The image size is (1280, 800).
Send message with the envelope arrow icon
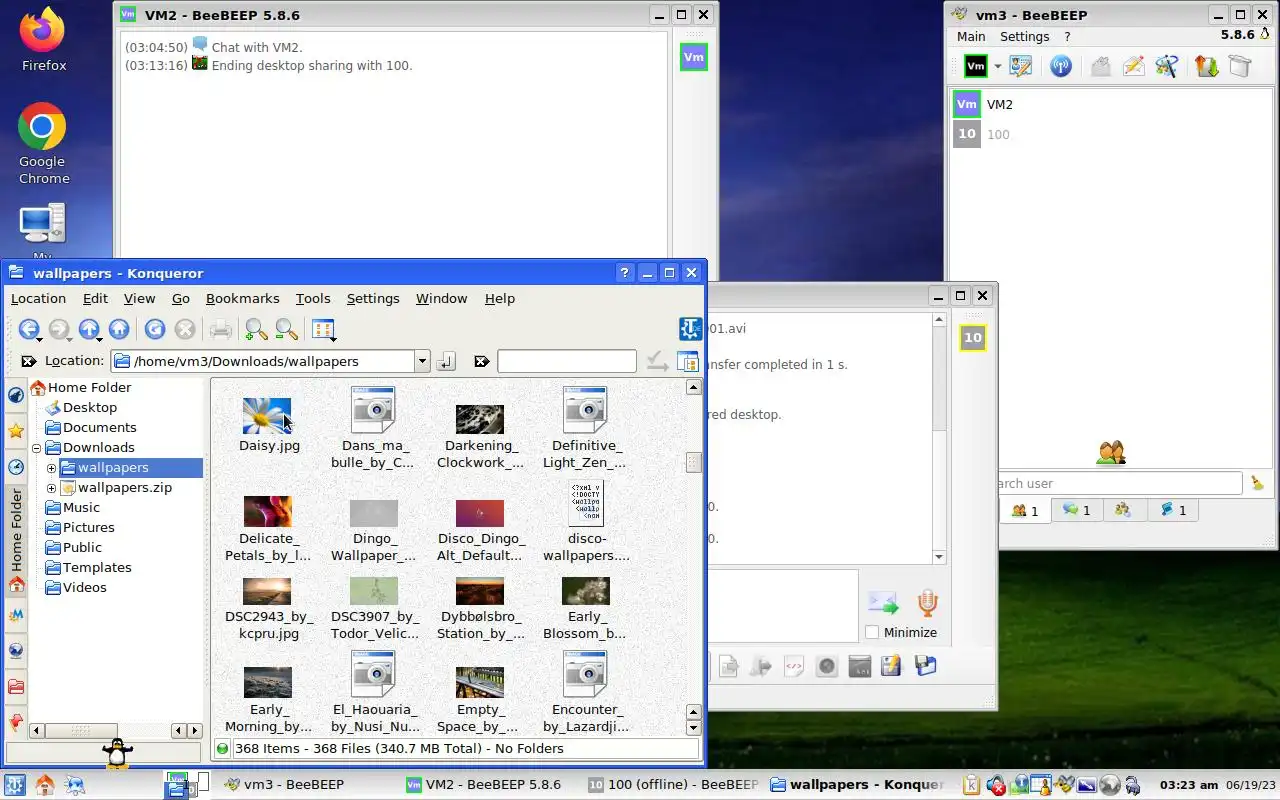(x=883, y=603)
